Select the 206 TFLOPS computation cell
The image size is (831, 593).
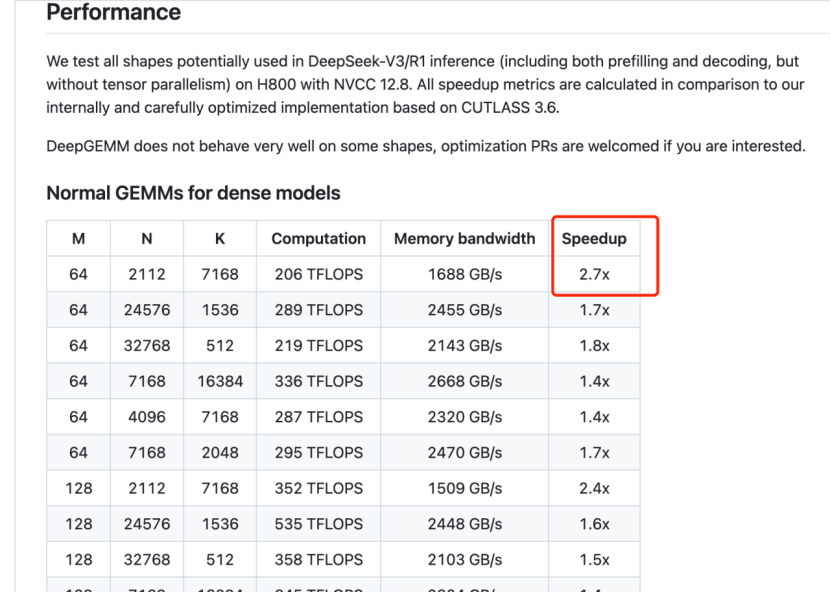(319, 274)
